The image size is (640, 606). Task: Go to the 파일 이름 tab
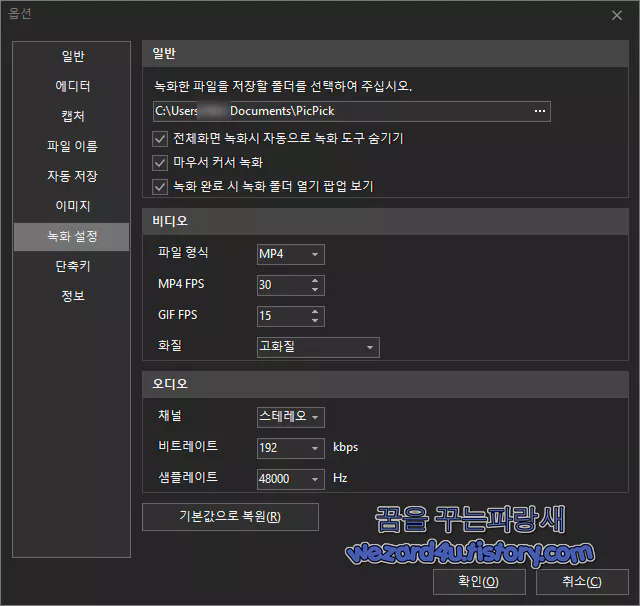(x=72, y=146)
